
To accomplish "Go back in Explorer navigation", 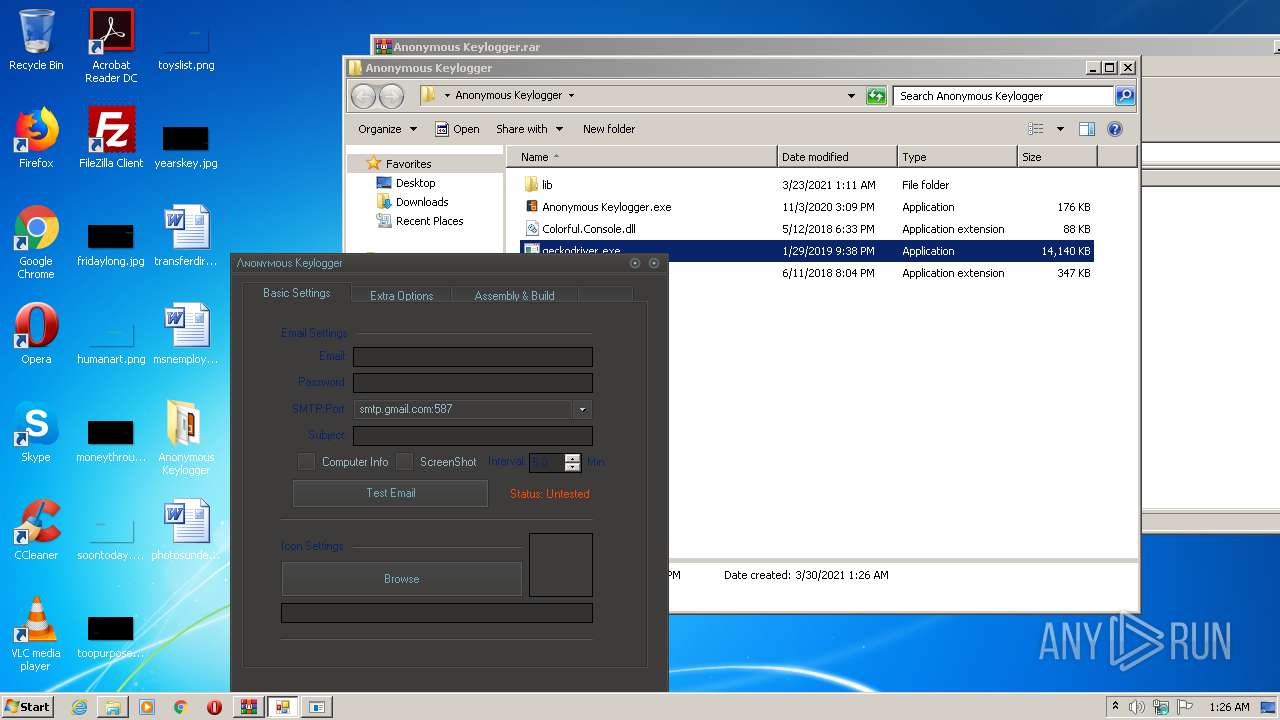I will (x=363, y=96).
